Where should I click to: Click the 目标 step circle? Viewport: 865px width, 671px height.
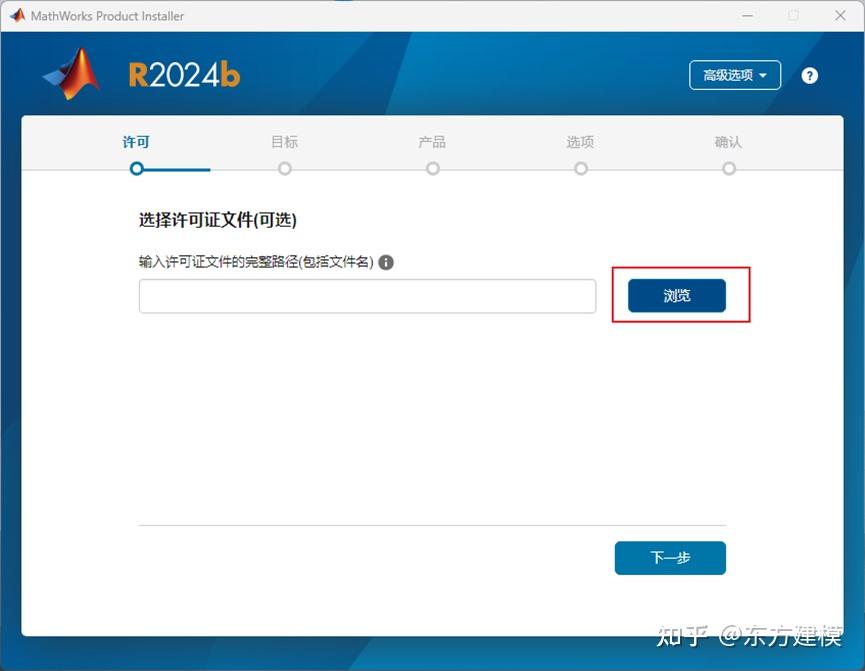[284, 169]
